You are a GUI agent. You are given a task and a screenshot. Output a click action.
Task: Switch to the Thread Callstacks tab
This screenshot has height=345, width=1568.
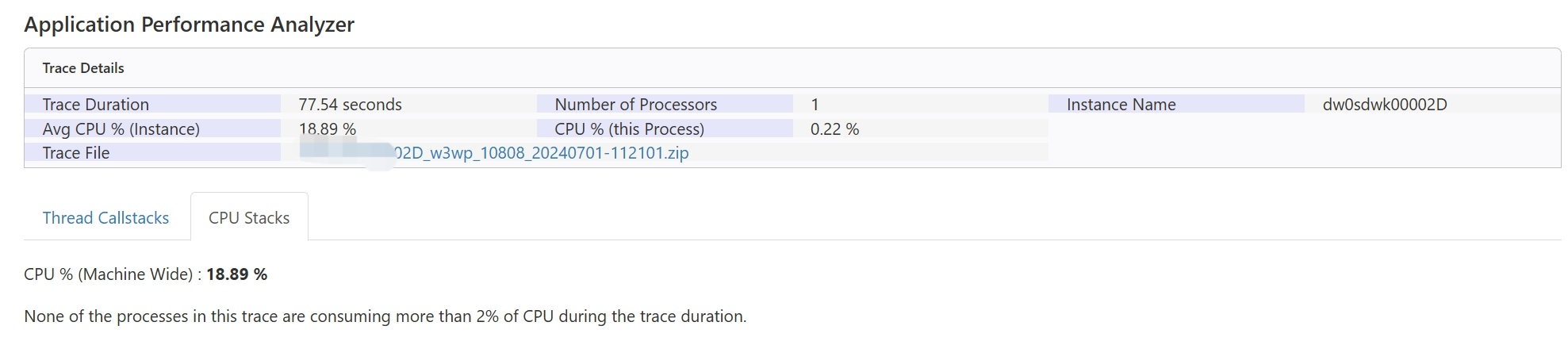105,218
